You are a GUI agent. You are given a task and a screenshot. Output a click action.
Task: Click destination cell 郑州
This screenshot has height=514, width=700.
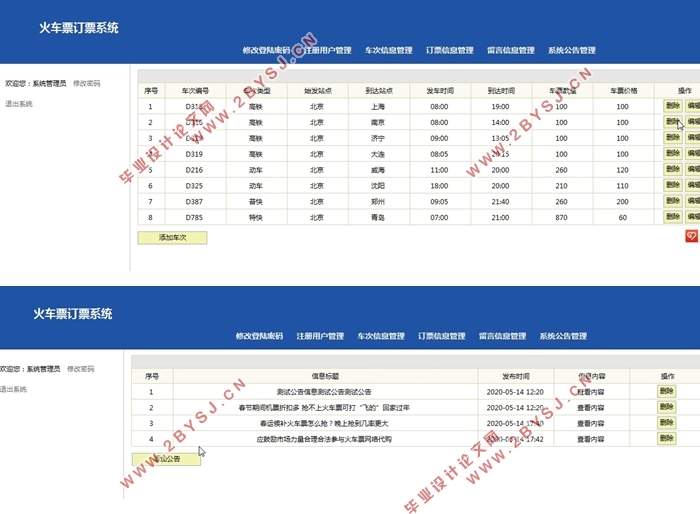(378, 202)
